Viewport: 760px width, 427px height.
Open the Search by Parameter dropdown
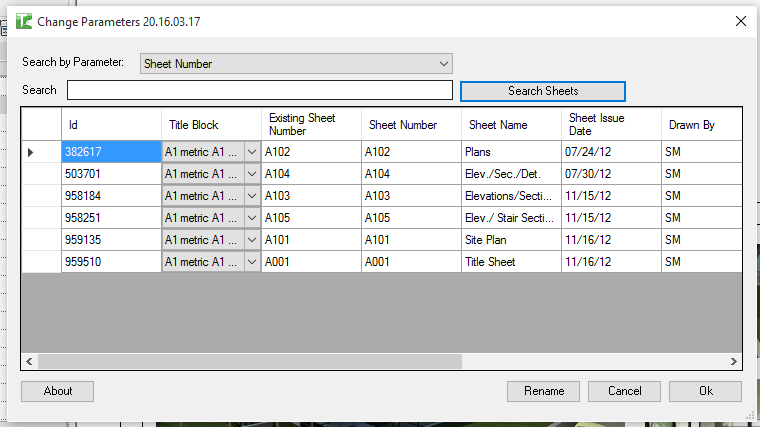point(297,63)
